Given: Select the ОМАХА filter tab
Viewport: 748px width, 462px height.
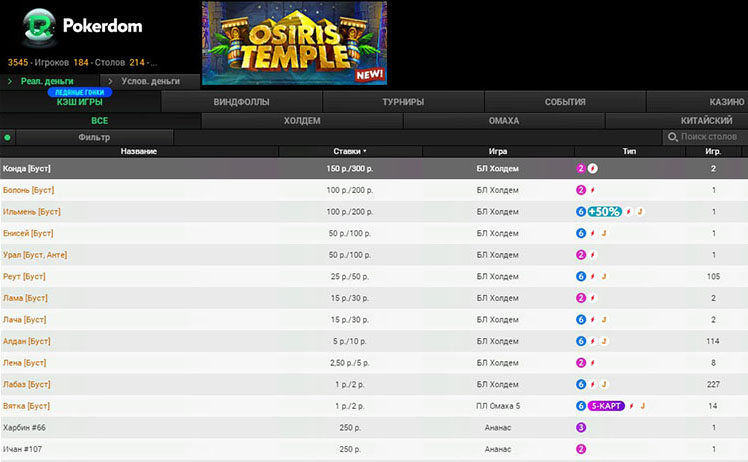Looking at the screenshot, I should (x=504, y=121).
